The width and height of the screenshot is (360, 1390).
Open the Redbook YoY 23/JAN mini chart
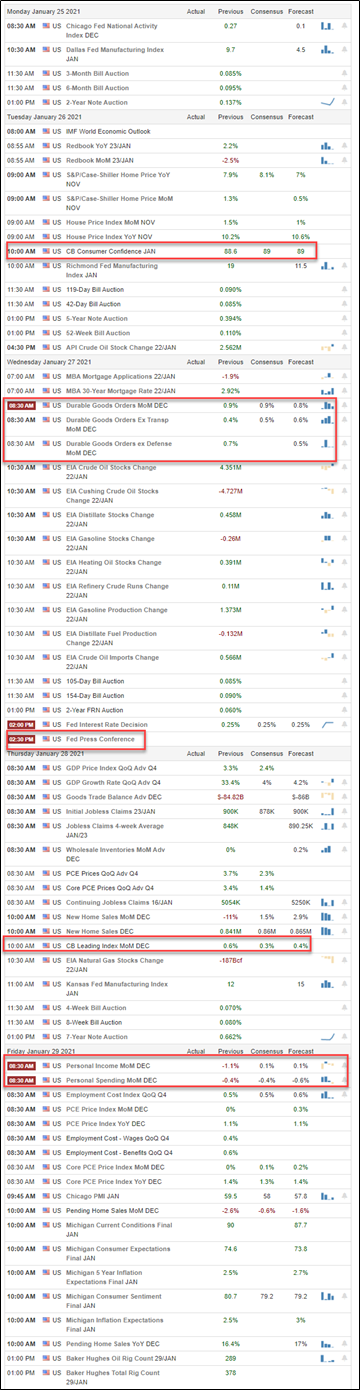click(x=328, y=146)
